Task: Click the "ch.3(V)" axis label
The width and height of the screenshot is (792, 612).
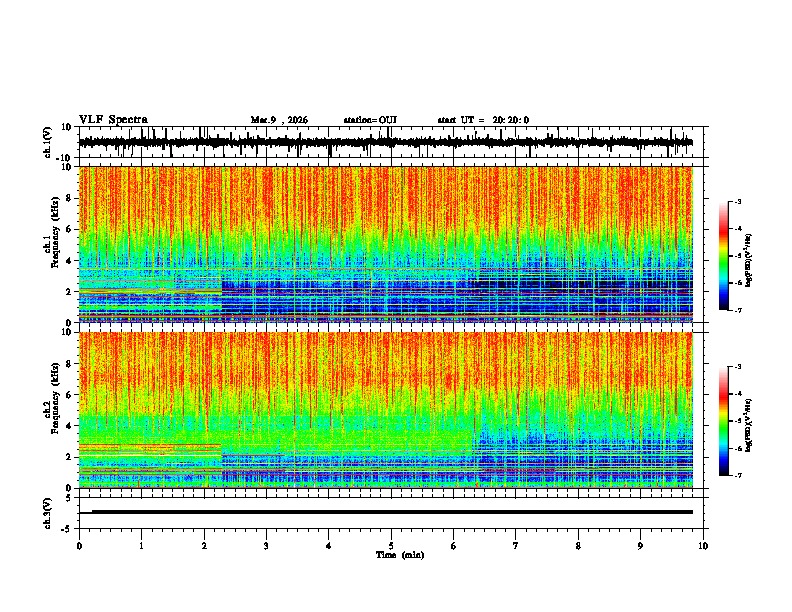Action: (48, 514)
